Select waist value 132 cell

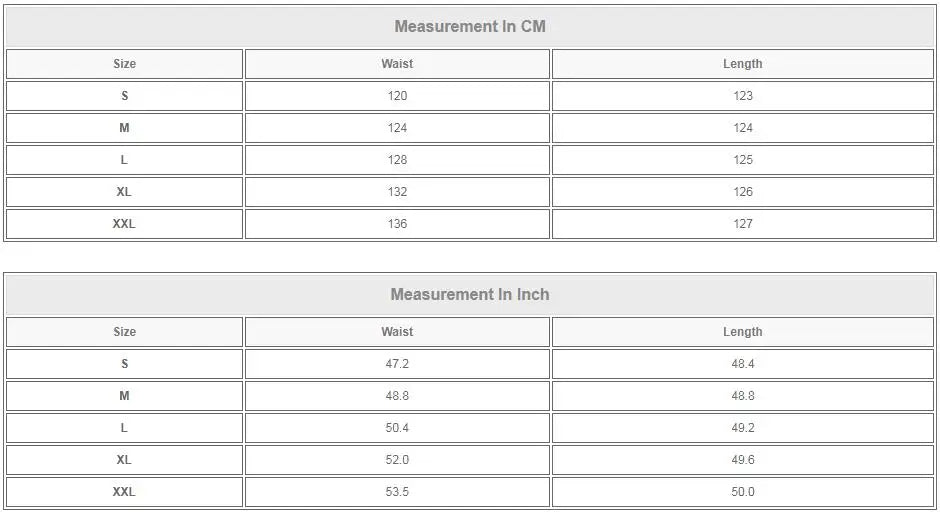tap(397, 192)
